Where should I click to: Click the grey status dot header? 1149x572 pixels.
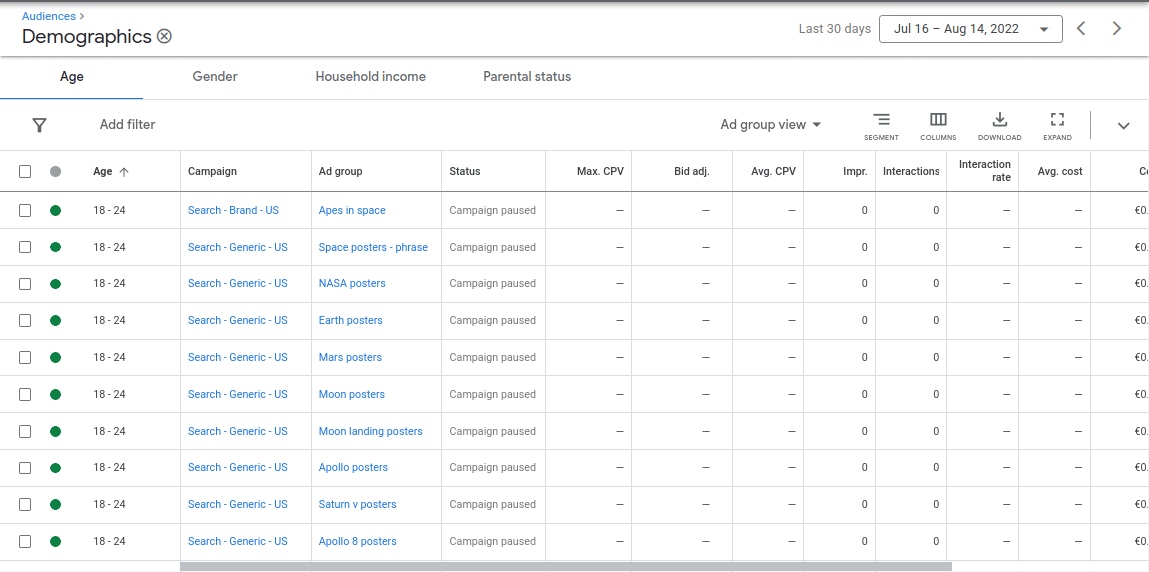[x=56, y=171]
